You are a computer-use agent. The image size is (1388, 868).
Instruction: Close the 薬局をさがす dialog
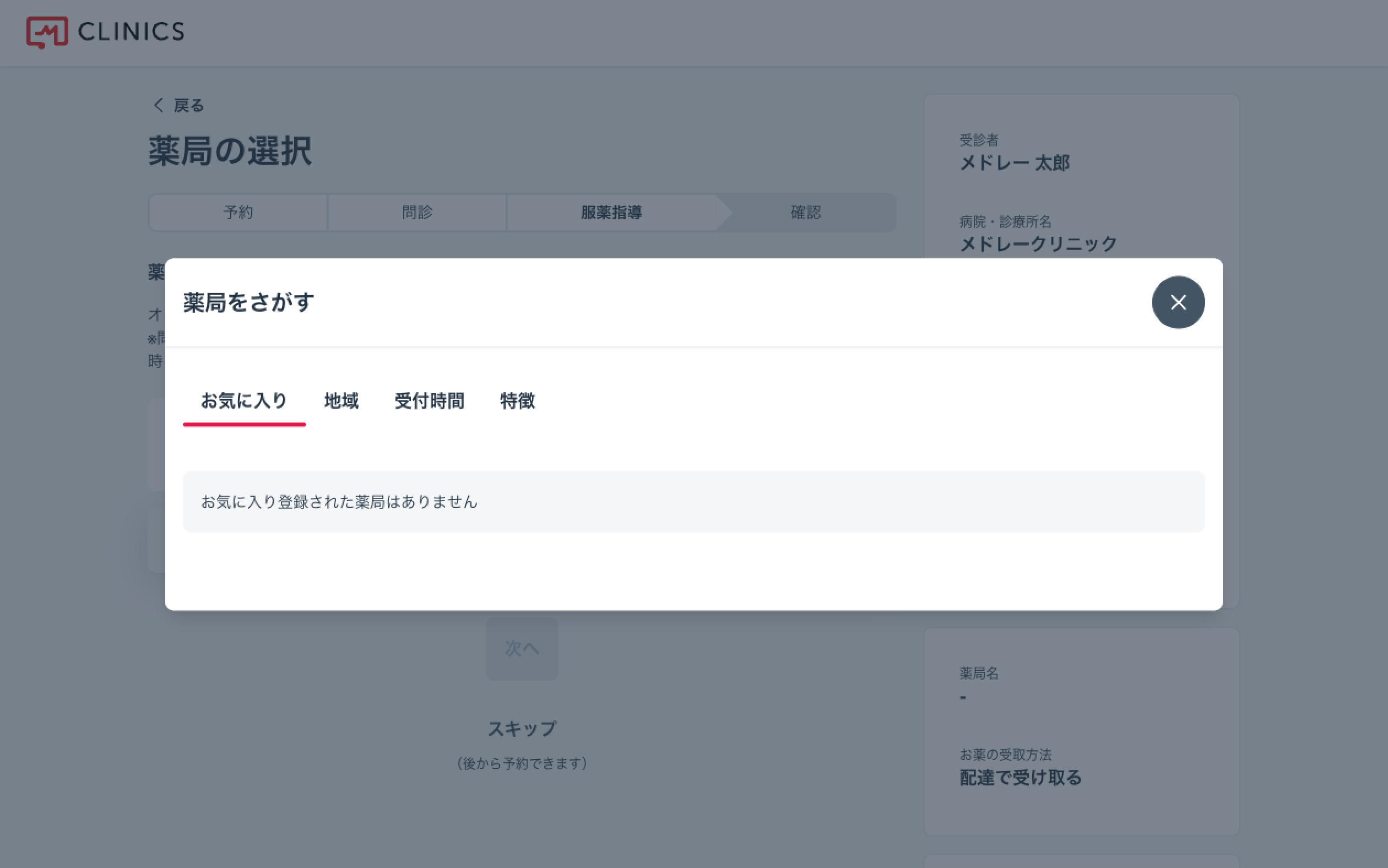(x=1178, y=302)
